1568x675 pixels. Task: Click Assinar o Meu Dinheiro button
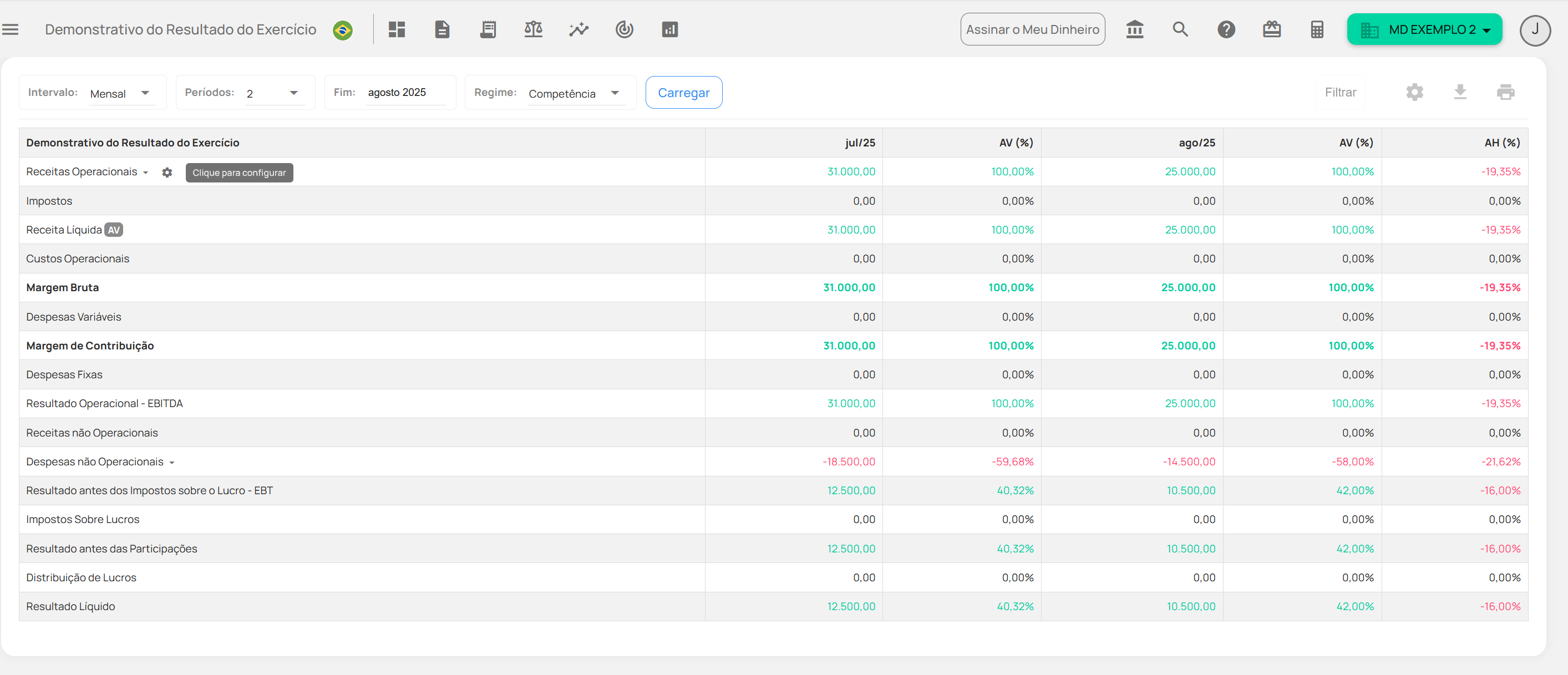pyautogui.click(x=1032, y=29)
